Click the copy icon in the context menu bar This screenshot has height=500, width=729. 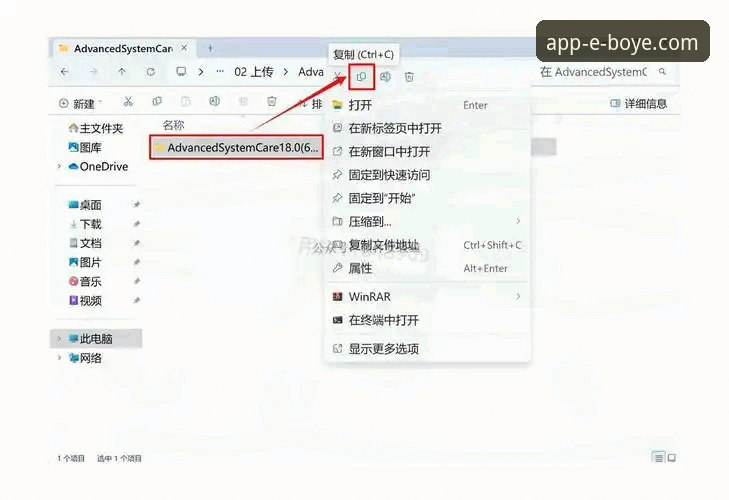[361, 77]
